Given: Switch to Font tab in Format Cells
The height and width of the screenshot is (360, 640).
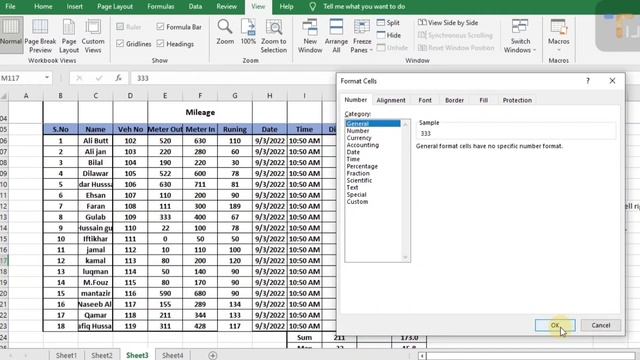Looking at the screenshot, I should pyautogui.click(x=425, y=100).
